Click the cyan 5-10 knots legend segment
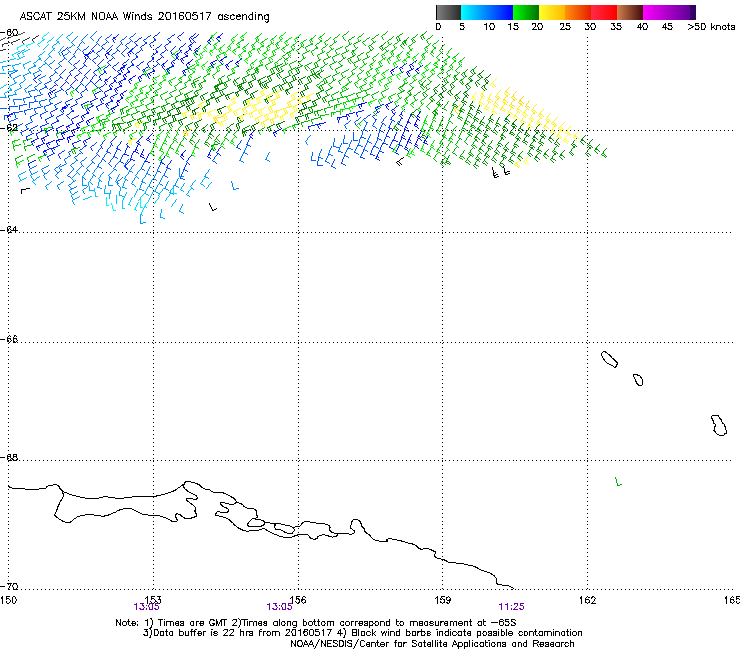 point(474,12)
